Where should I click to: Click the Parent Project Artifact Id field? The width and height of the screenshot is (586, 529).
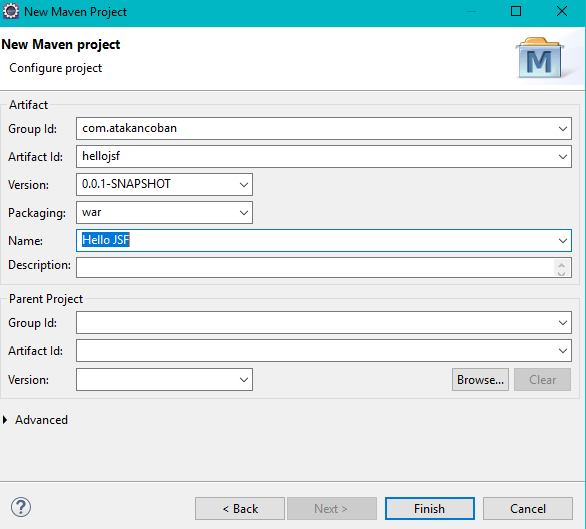tap(324, 351)
